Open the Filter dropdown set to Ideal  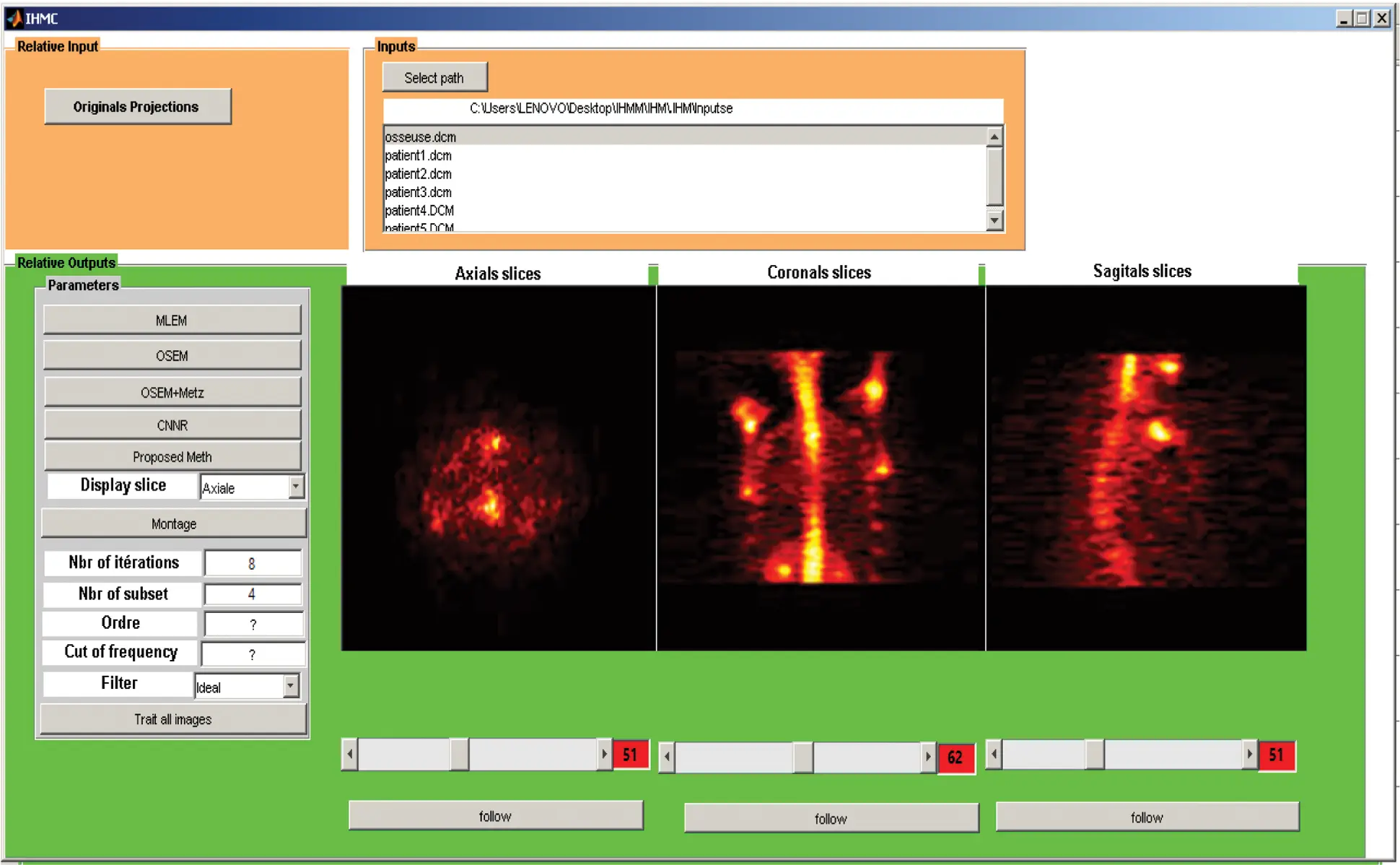click(245, 686)
